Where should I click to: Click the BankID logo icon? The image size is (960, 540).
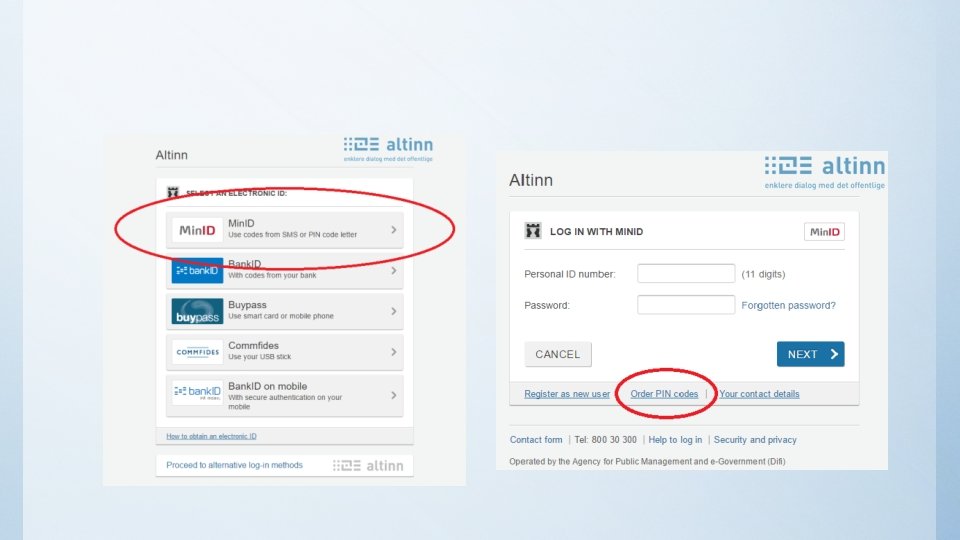[x=197, y=271]
